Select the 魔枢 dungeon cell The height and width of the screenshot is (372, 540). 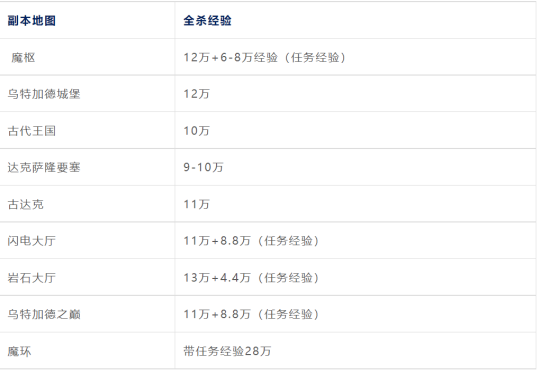23,57
